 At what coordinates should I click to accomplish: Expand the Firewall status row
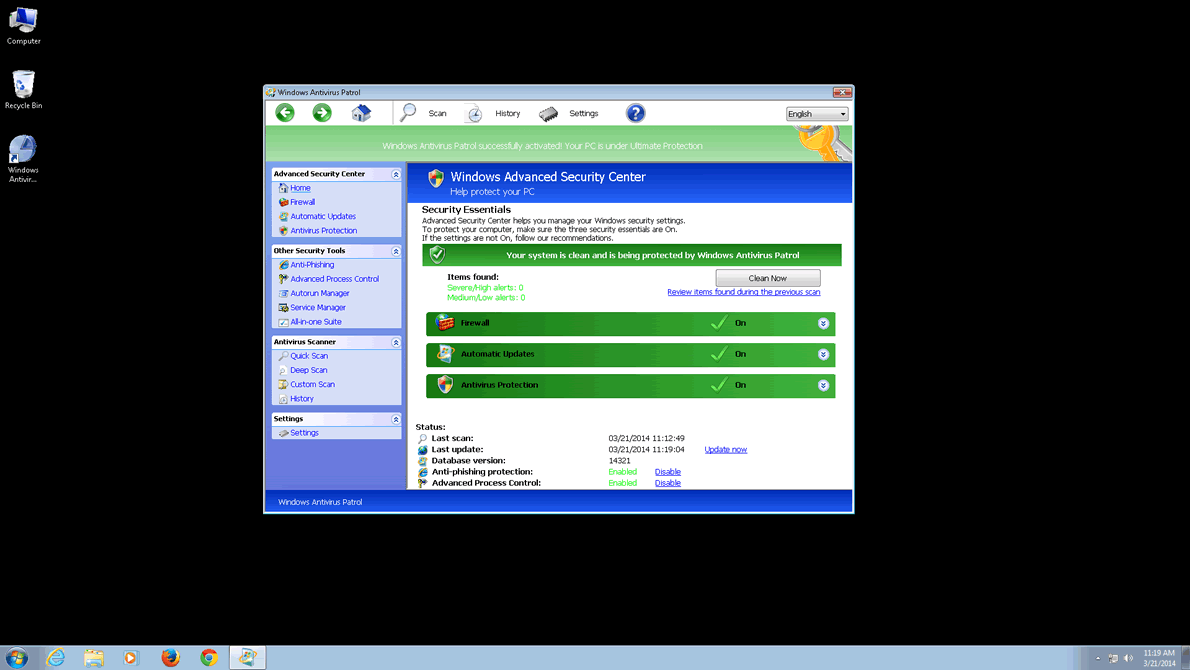coord(823,323)
